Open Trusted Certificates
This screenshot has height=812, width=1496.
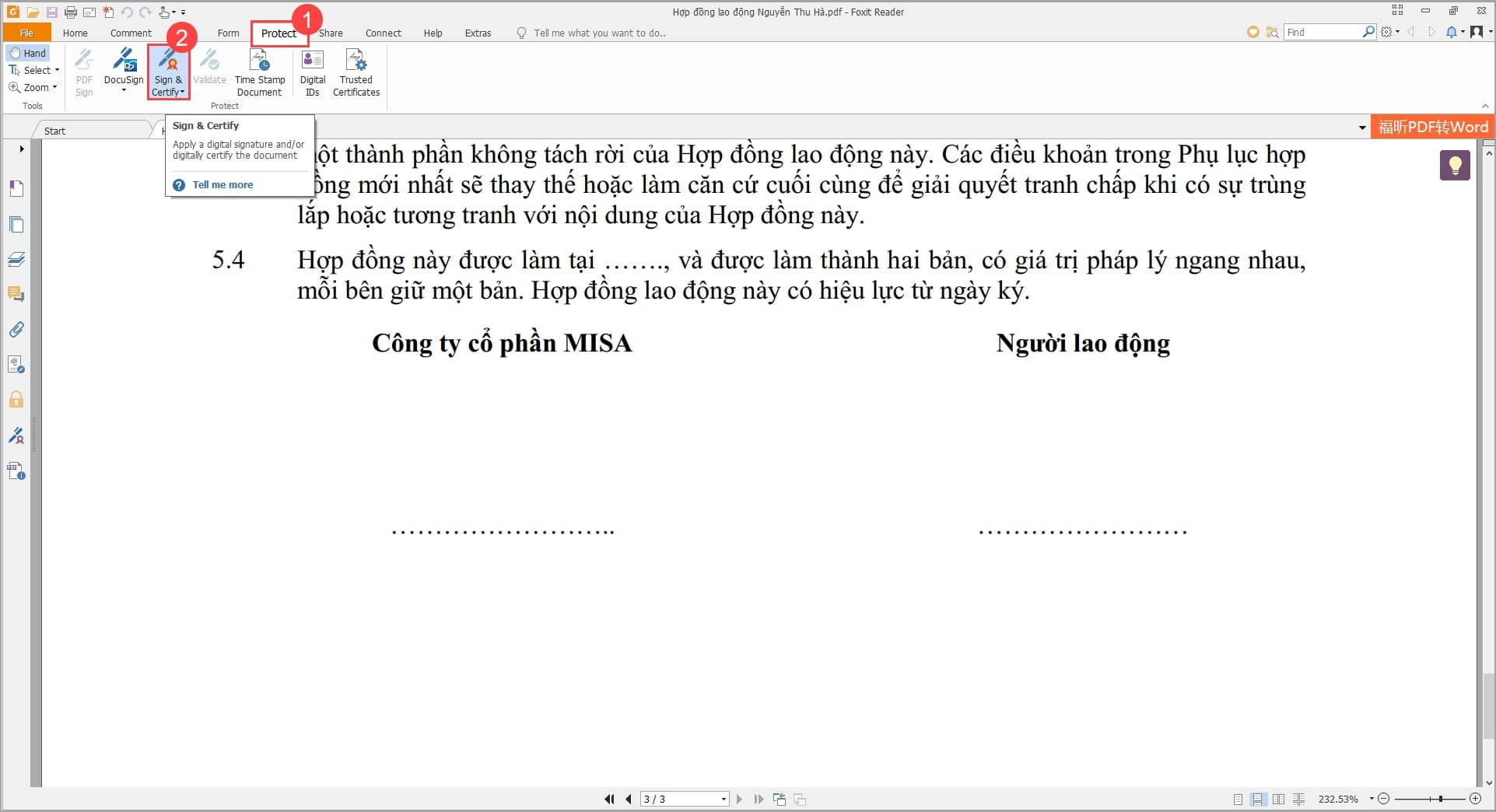(356, 72)
